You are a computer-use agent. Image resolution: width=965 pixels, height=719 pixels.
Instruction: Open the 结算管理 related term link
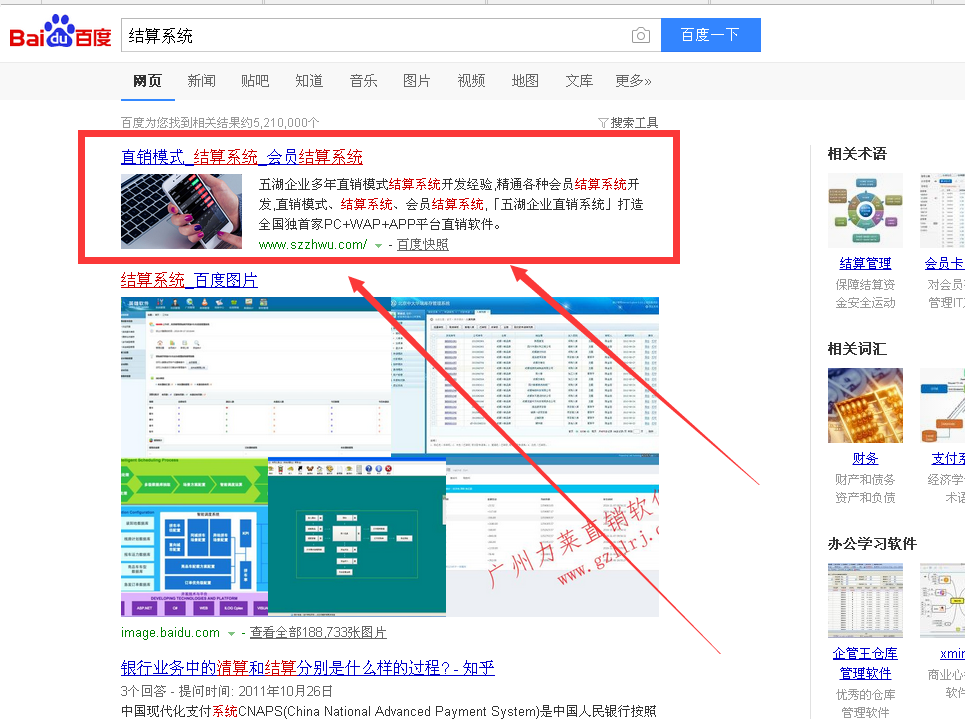click(865, 263)
